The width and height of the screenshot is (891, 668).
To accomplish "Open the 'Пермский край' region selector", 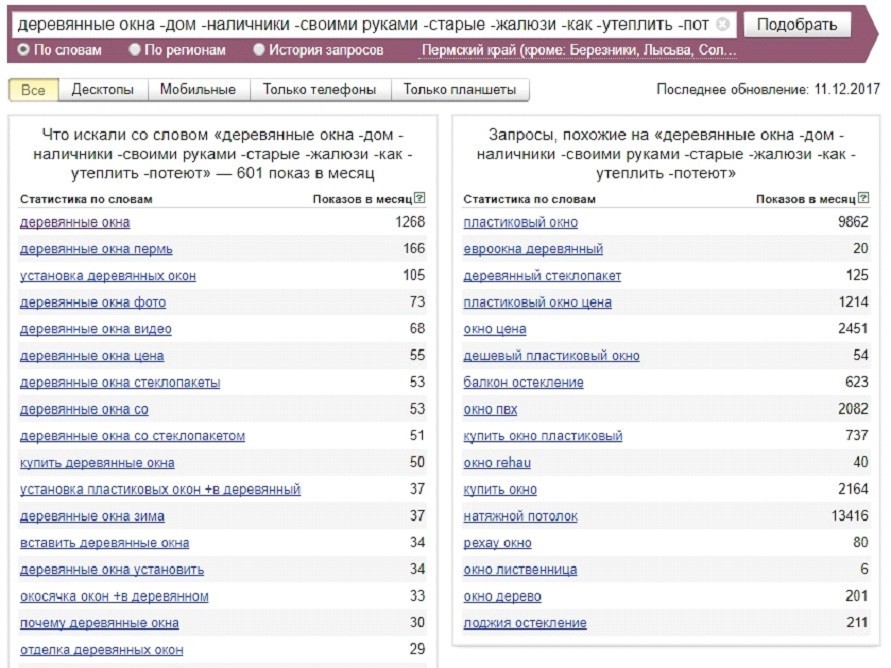I will [x=578, y=51].
